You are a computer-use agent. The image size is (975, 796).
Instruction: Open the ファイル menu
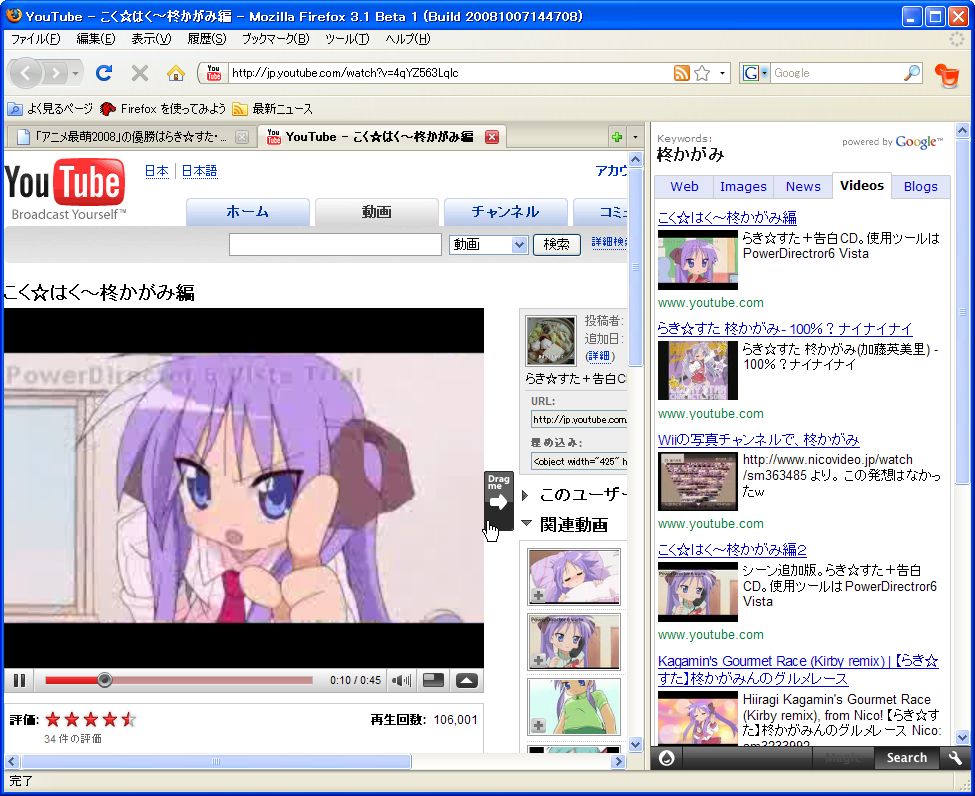(x=35, y=39)
